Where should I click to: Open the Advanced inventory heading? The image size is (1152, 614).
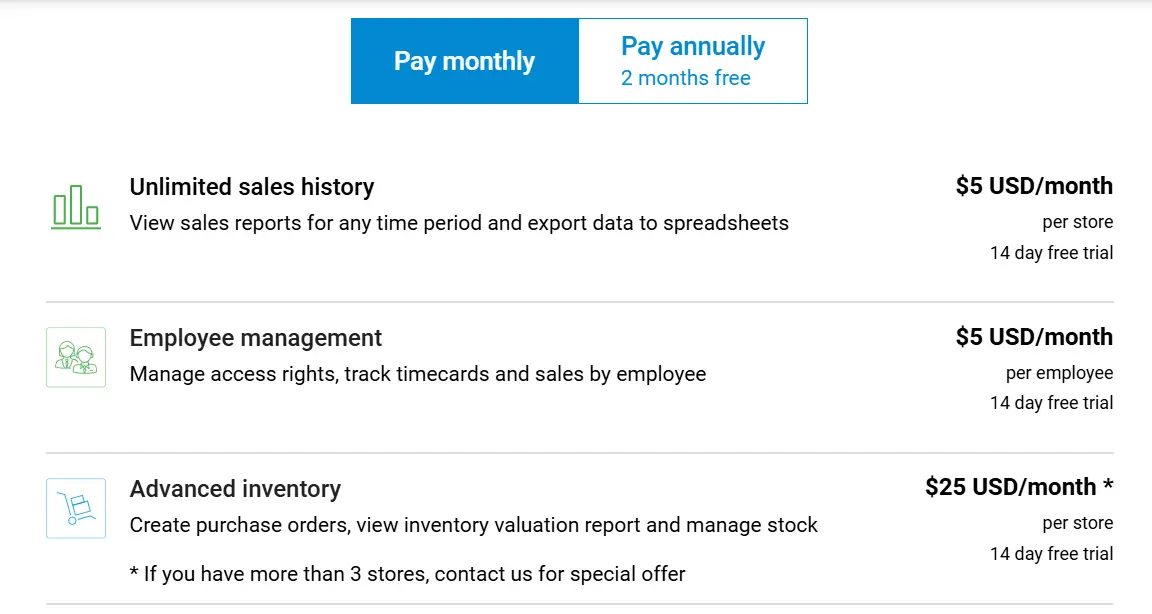point(235,489)
